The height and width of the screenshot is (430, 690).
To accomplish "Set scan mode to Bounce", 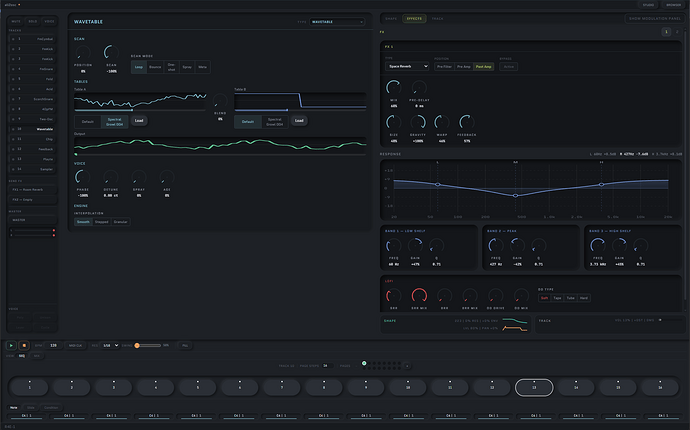I will 155,67.
